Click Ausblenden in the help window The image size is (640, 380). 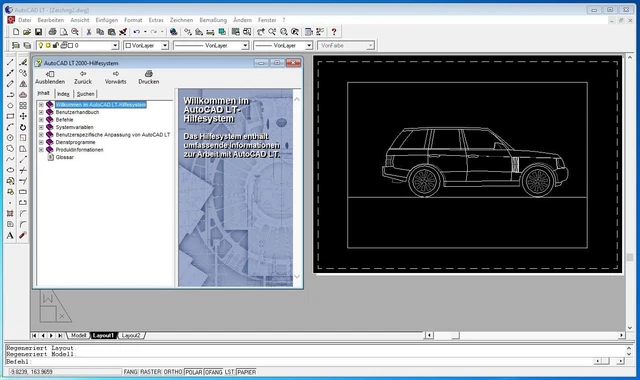tap(50, 78)
